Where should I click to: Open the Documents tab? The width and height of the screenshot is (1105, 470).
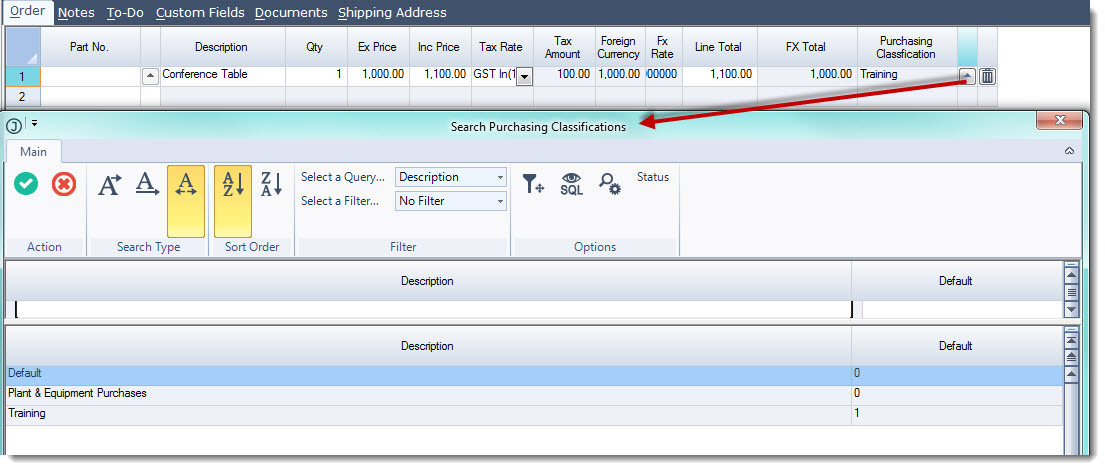point(291,13)
